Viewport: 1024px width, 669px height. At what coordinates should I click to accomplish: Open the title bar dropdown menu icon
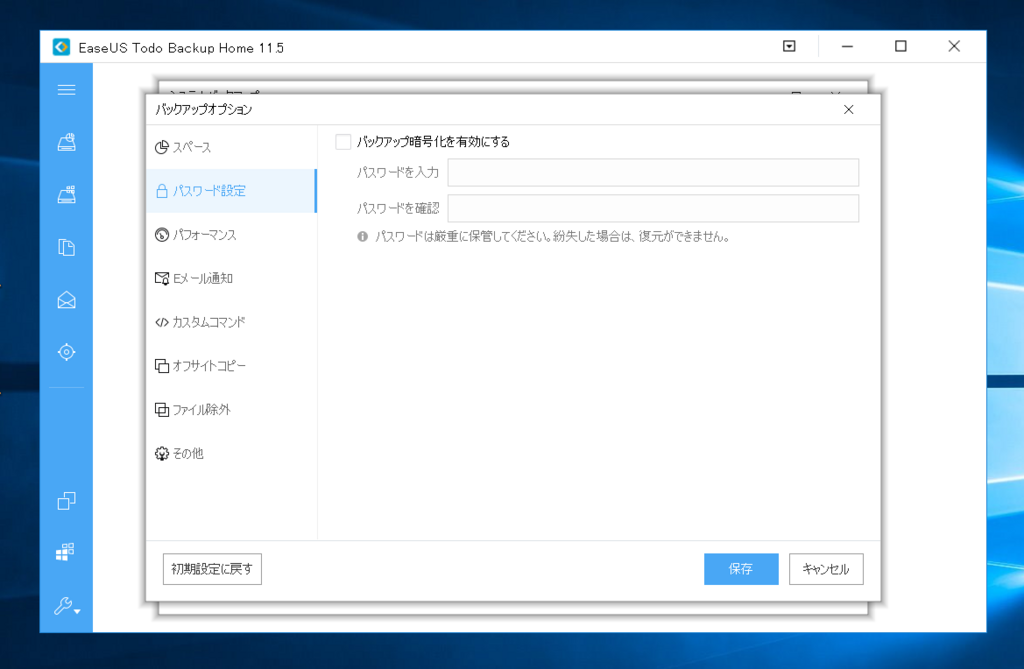coord(789,46)
